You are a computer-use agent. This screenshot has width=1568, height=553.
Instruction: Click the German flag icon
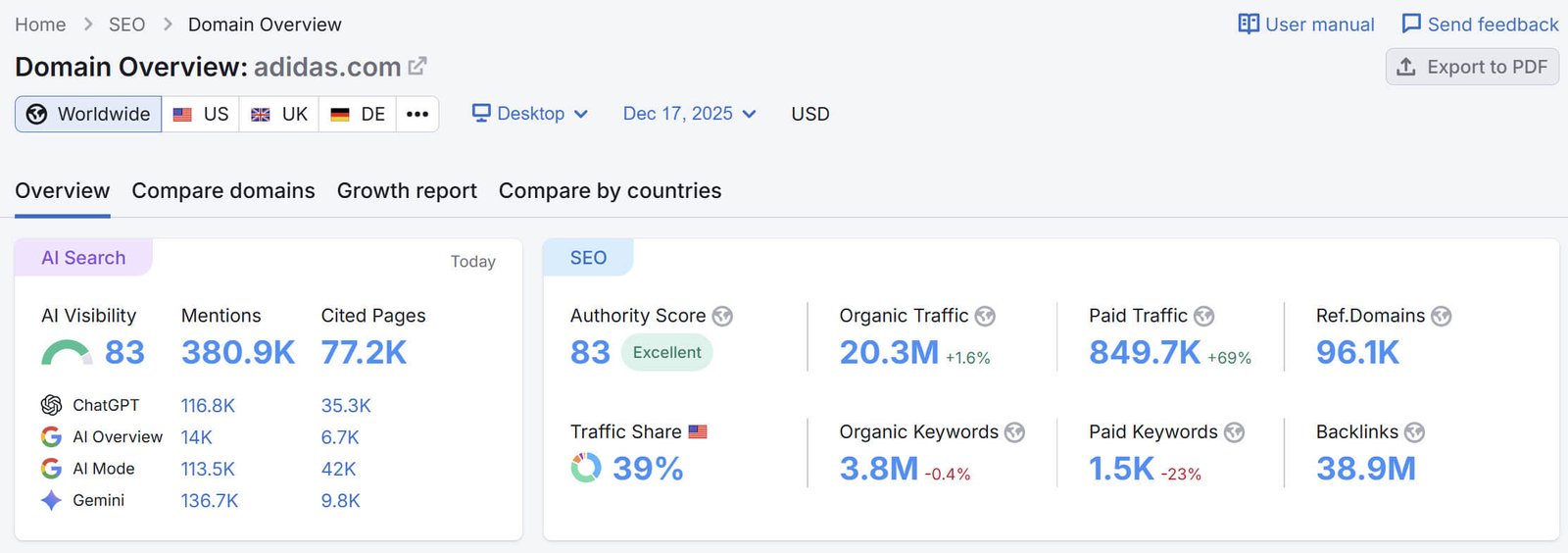coord(340,115)
